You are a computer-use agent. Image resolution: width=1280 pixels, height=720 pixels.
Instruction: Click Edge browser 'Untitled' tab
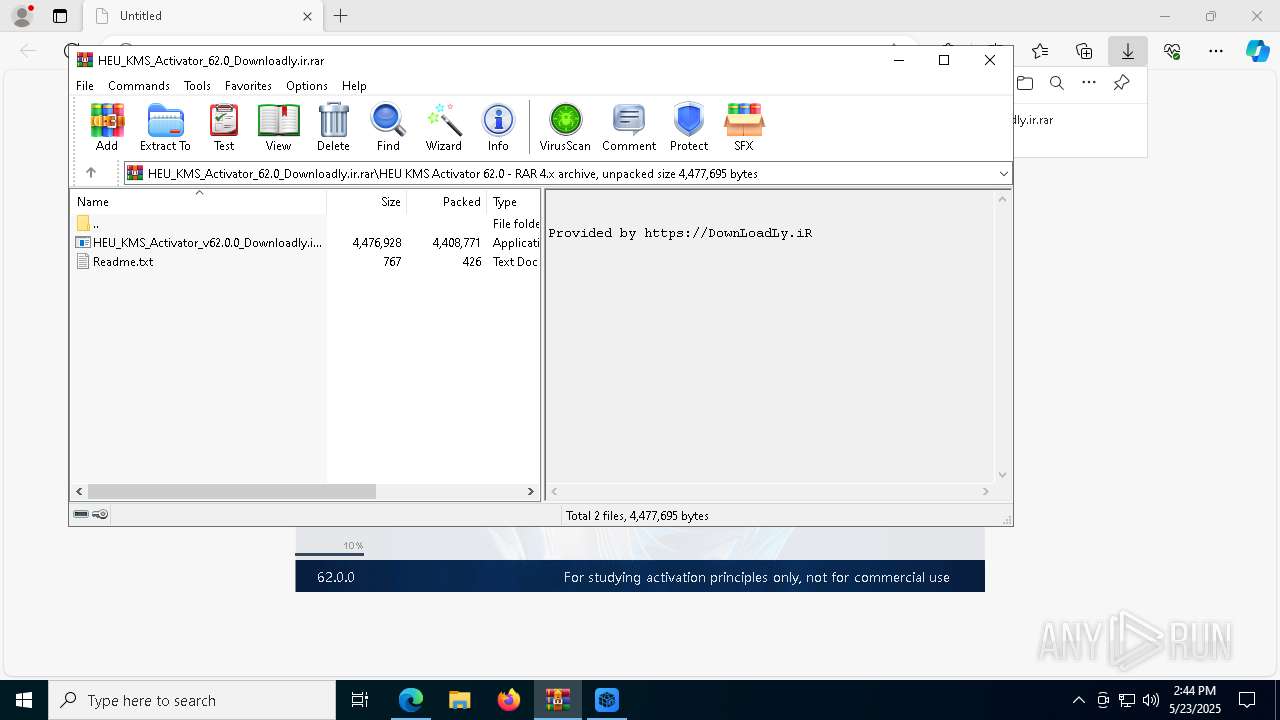tap(202, 16)
